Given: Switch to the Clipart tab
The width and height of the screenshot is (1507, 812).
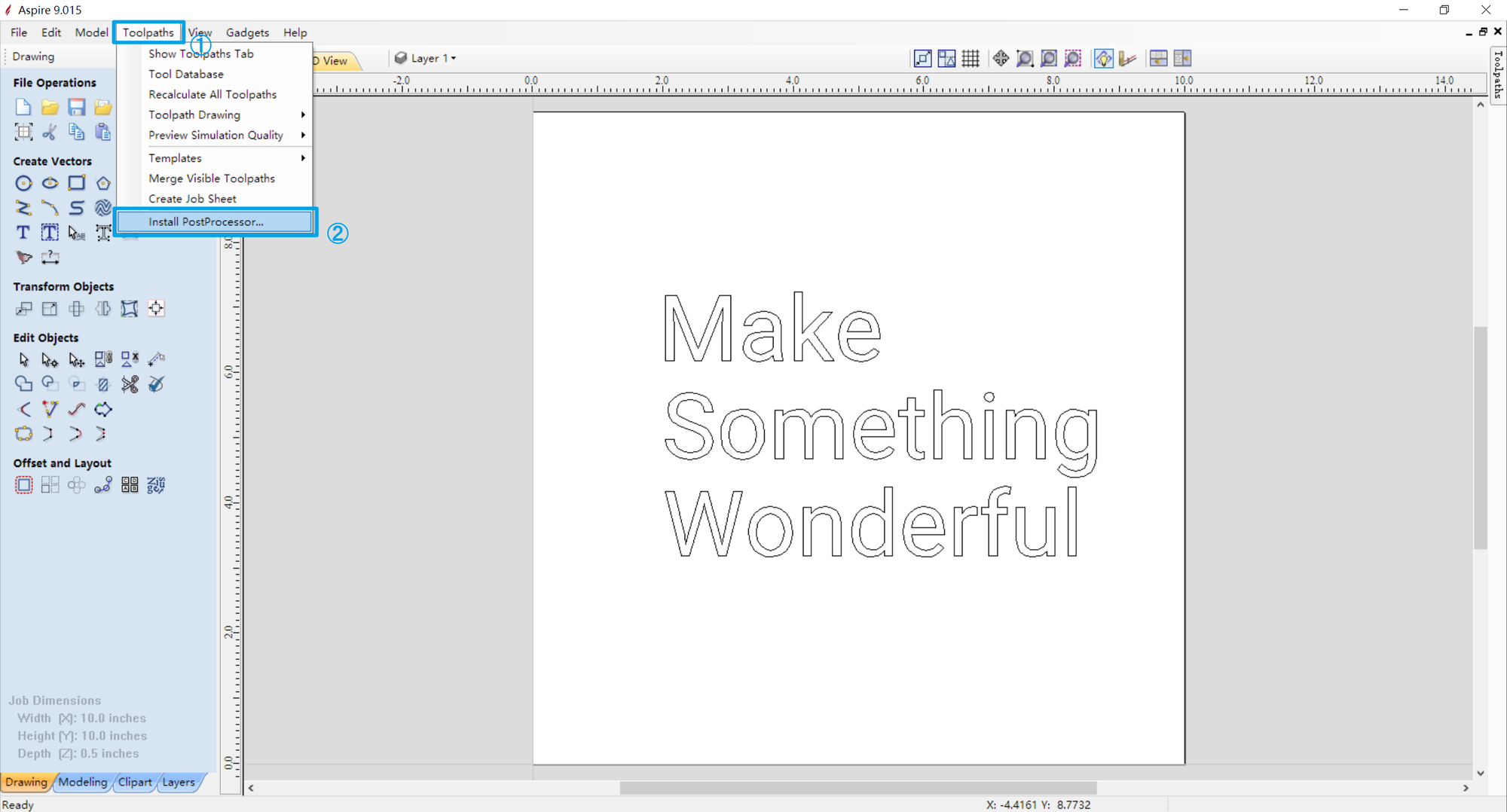Looking at the screenshot, I should (x=135, y=782).
